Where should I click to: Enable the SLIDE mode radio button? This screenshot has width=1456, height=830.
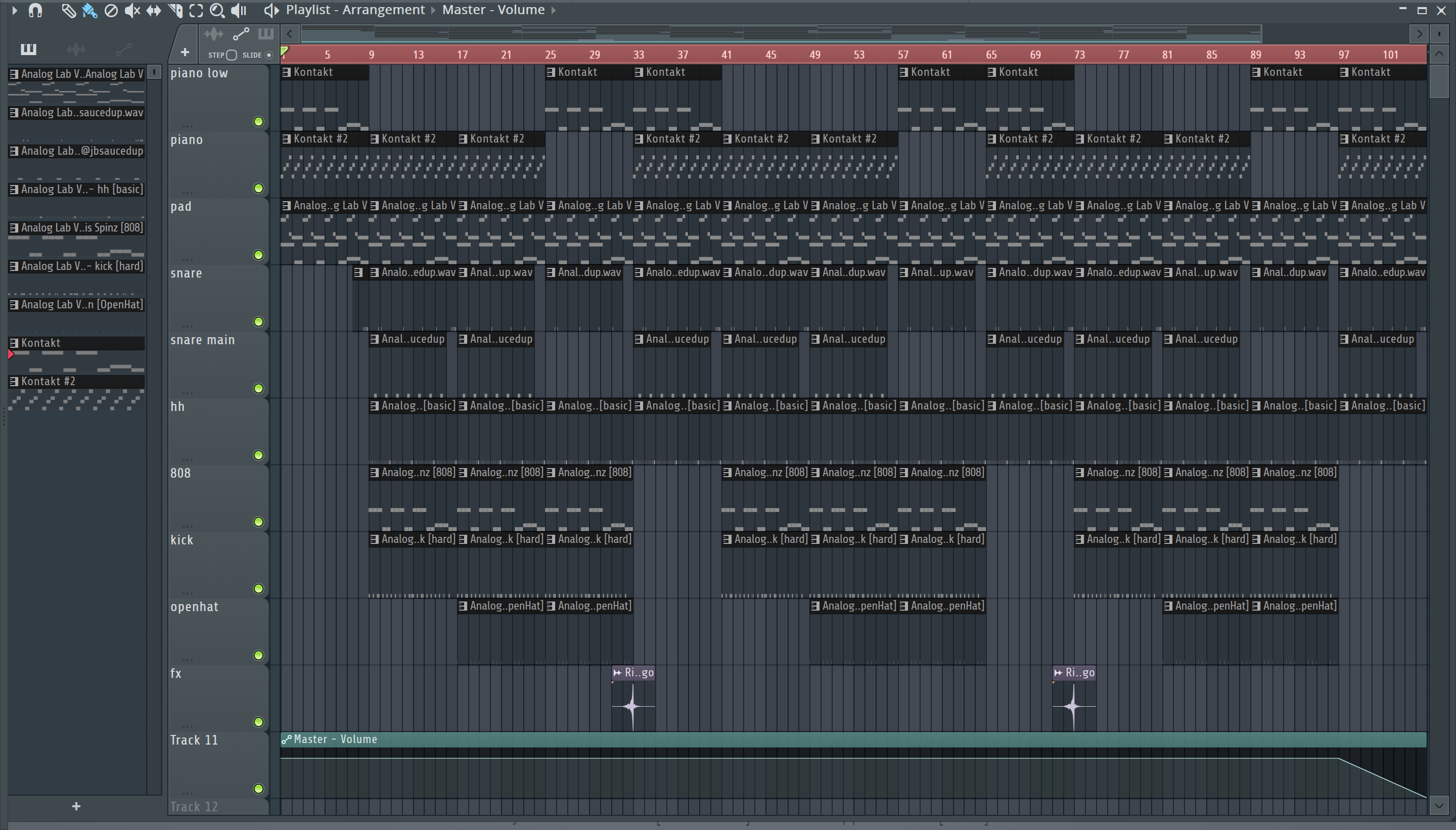click(269, 55)
